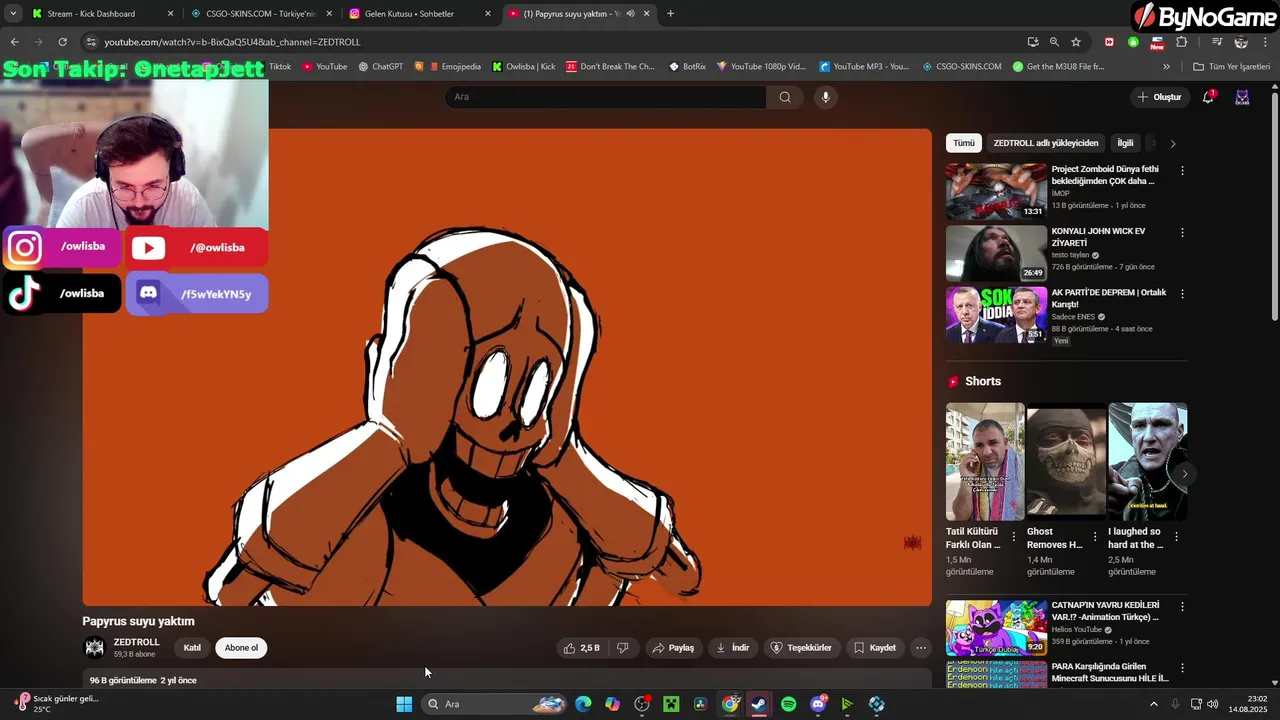
Task: Click the YouTube search input field
Action: point(605,97)
